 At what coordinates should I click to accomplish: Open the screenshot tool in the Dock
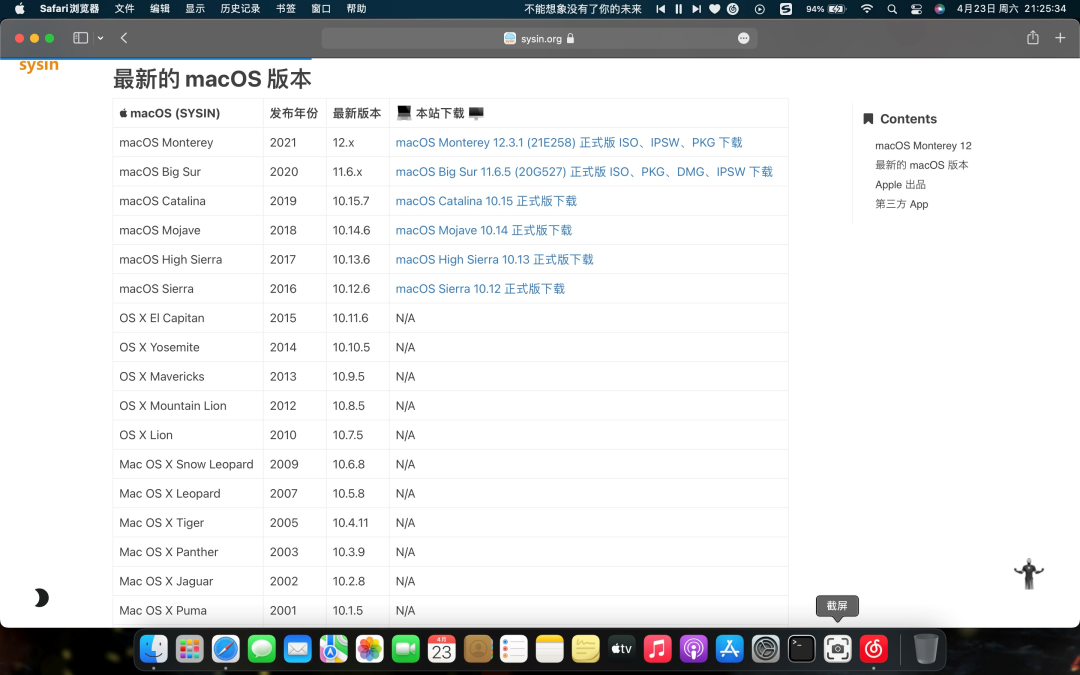[x=837, y=649]
